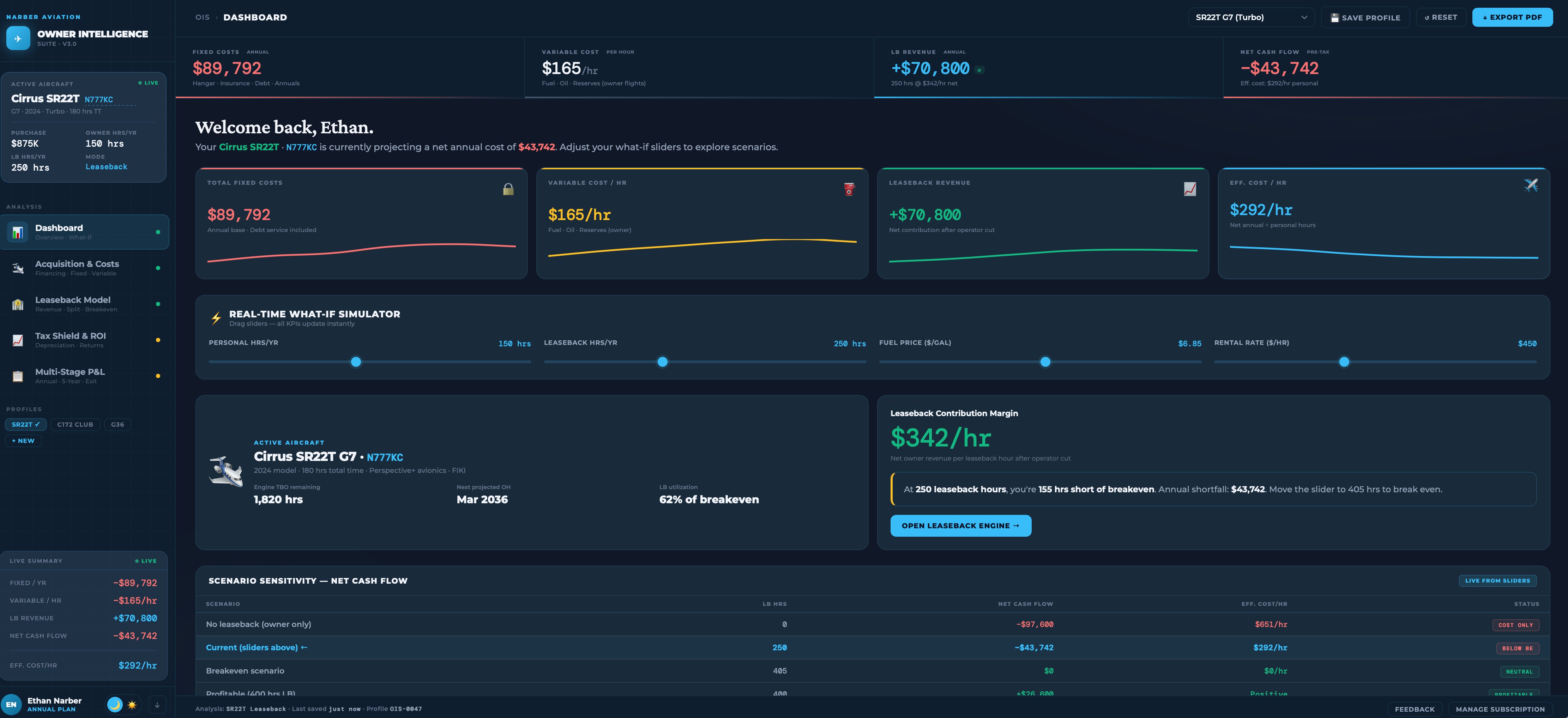Click the Personal Hrs/Yr slider handle
The width and height of the screenshot is (1568, 718).
tap(356, 362)
